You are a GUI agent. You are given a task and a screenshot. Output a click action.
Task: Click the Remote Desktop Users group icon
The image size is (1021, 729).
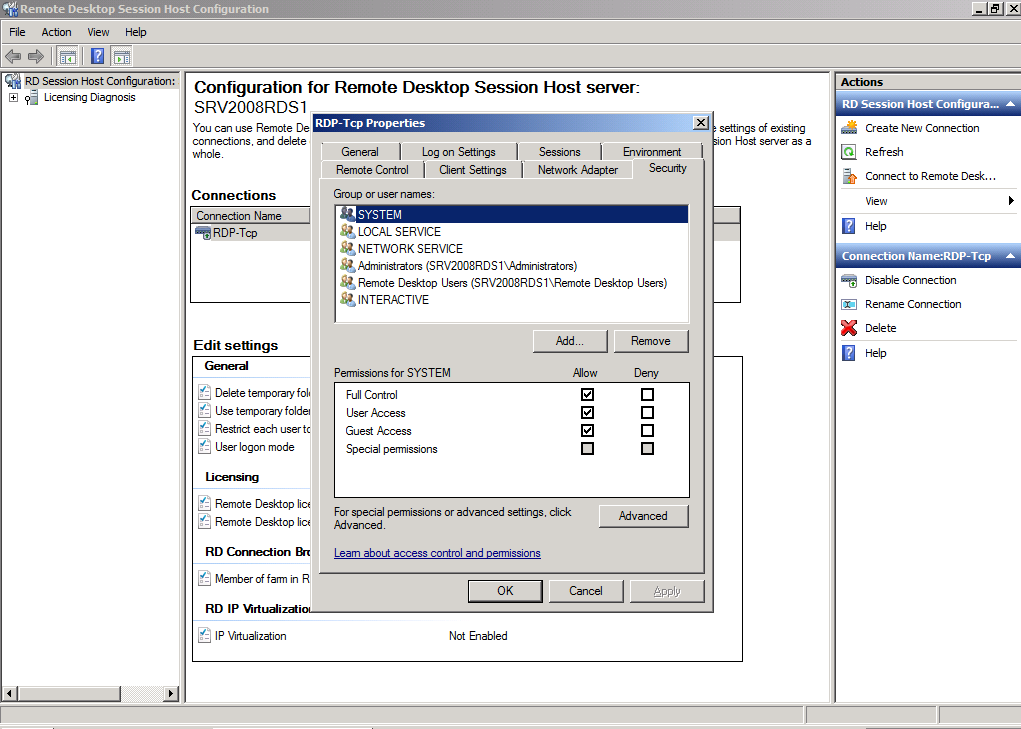click(x=348, y=282)
